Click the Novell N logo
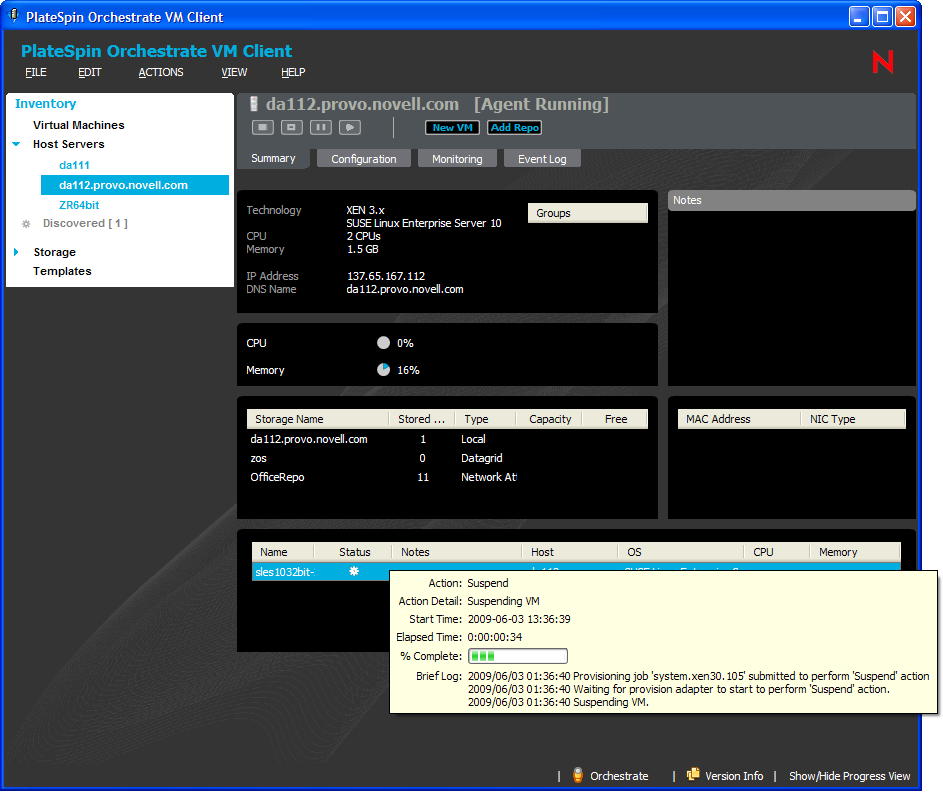The width and height of the screenshot is (943, 793). 883,62
